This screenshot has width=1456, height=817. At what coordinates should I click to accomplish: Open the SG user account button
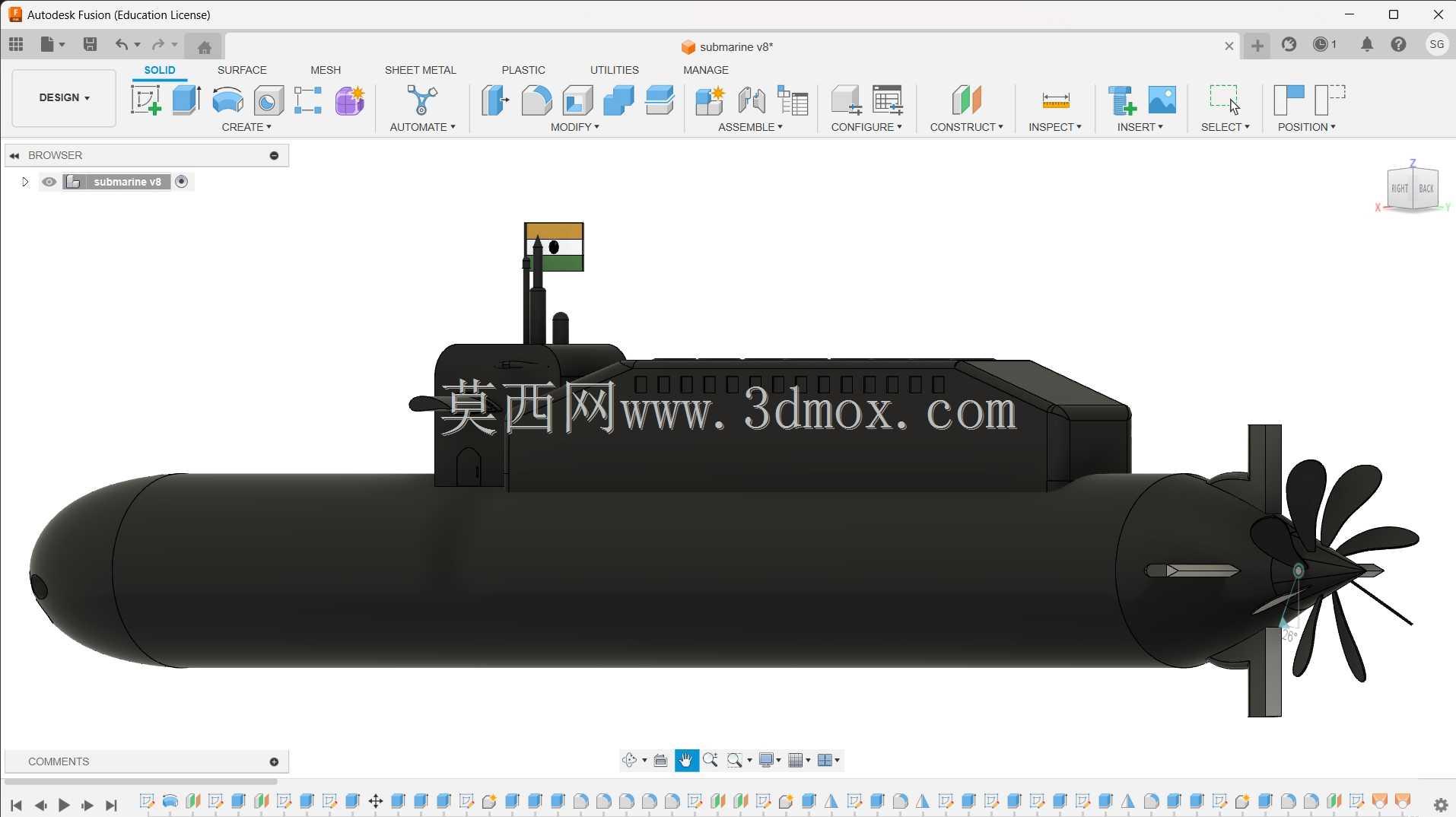coord(1437,45)
